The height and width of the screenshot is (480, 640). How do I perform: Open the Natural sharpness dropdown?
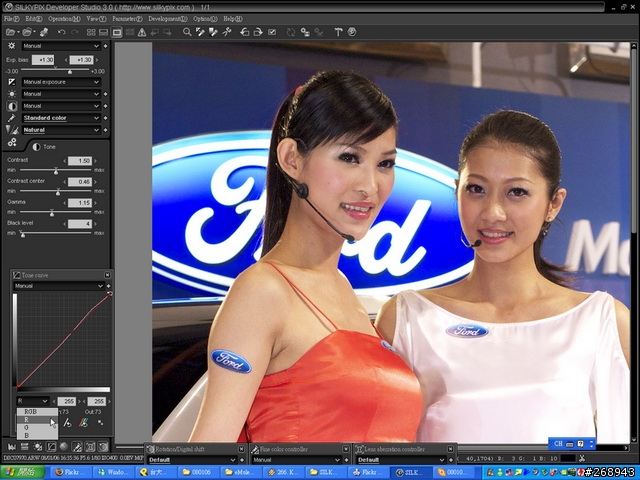61,130
